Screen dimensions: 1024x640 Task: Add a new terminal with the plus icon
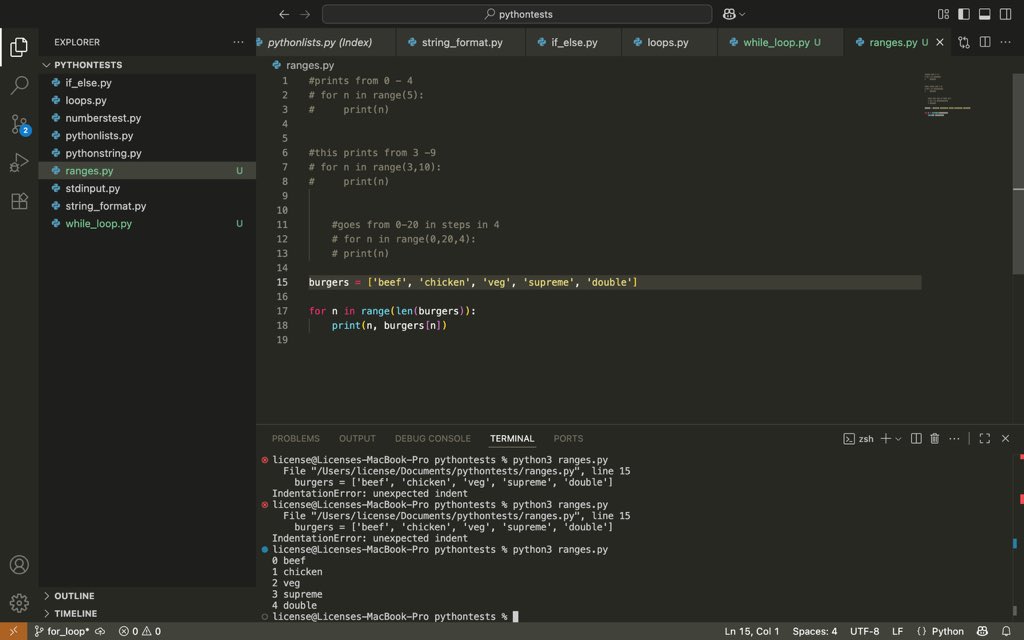point(886,438)
